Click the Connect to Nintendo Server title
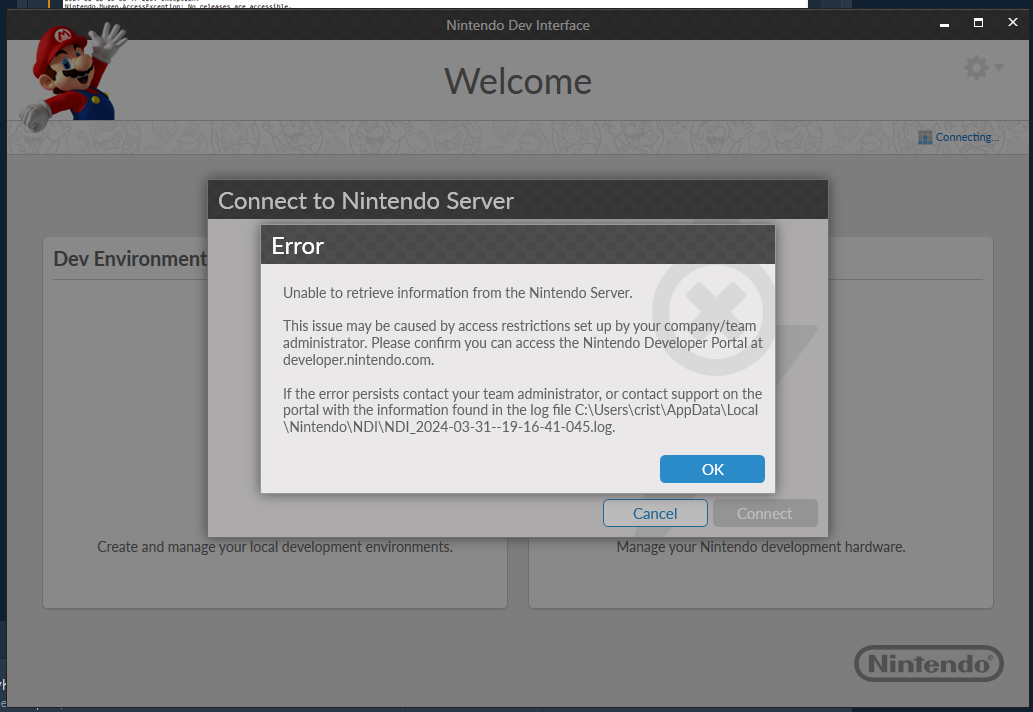This screenshot has height=712, width=1033. pos(366,201)
